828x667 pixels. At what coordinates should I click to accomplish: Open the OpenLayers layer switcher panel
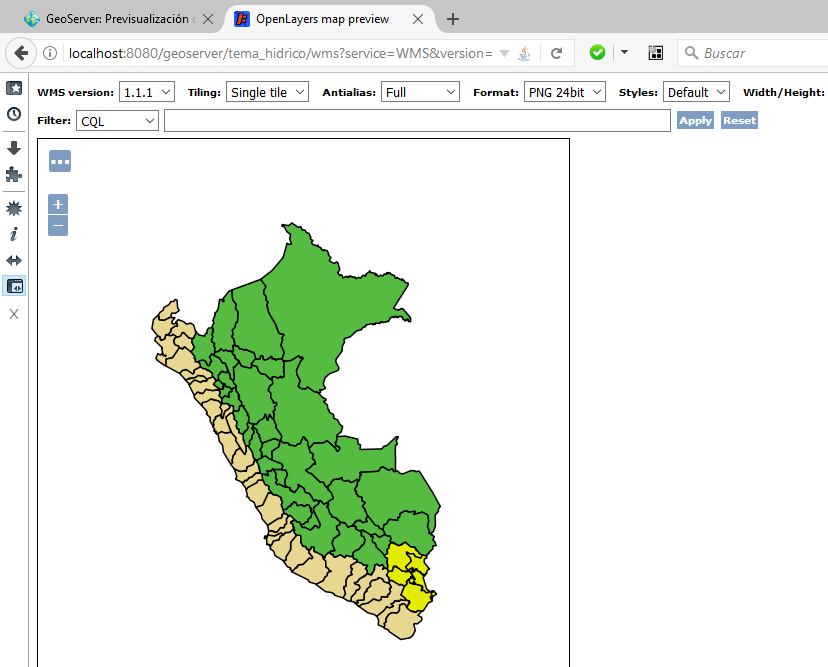[x=59, y=161]
